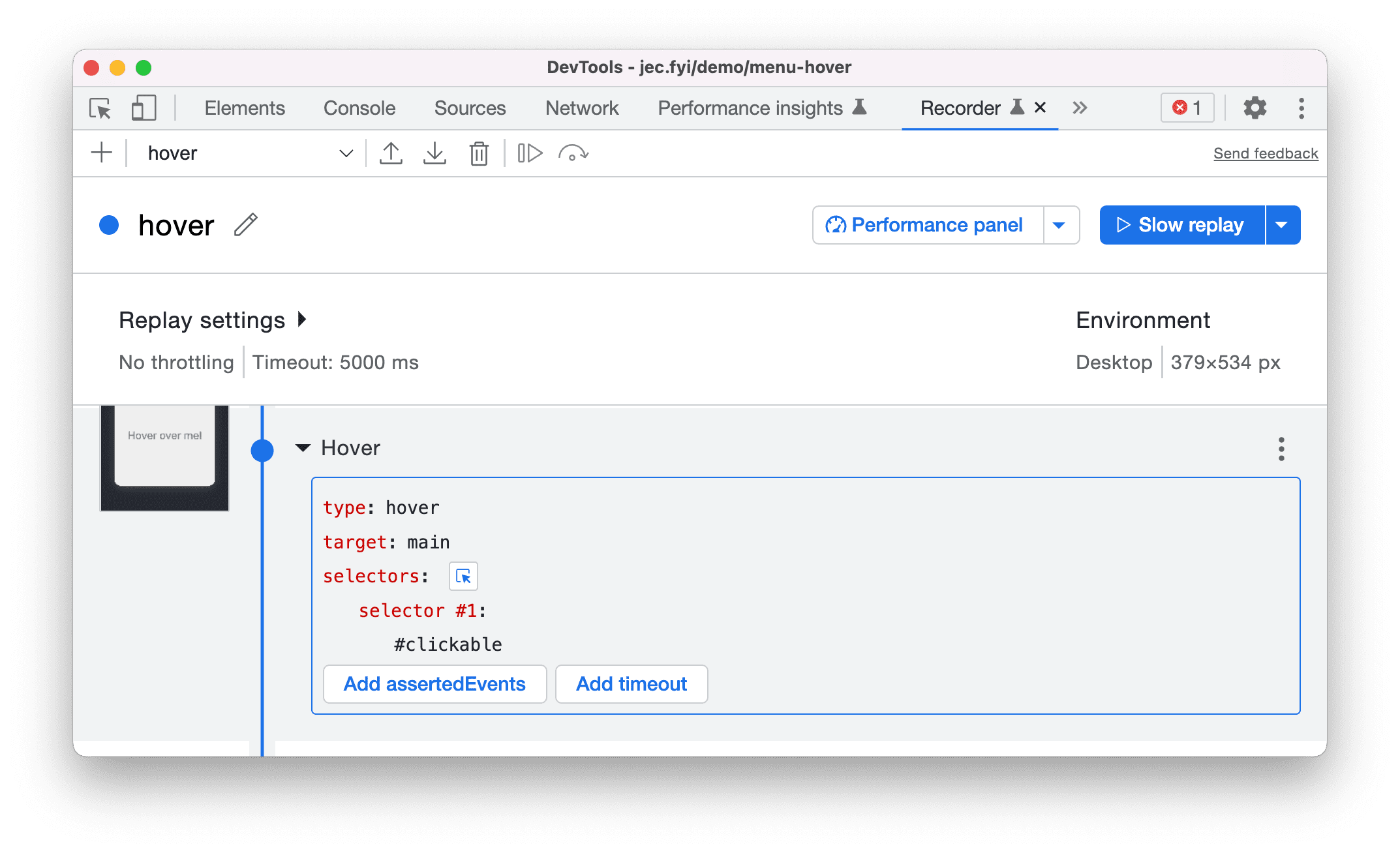Collapse the Hover step details
Image resolution: width=1400 pixels, height=853 pixels.
click(x=305, y=447)
